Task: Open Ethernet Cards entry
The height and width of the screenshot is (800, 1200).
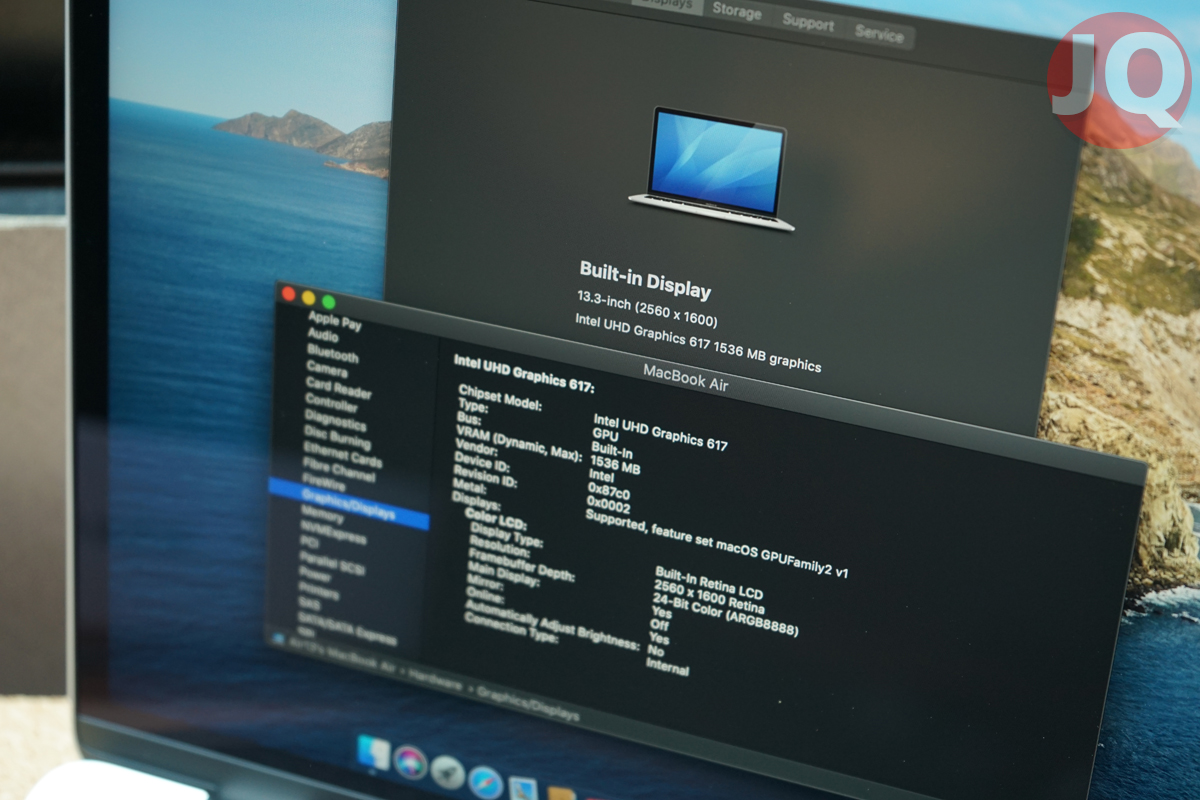Action: click(x=343, y=456)
